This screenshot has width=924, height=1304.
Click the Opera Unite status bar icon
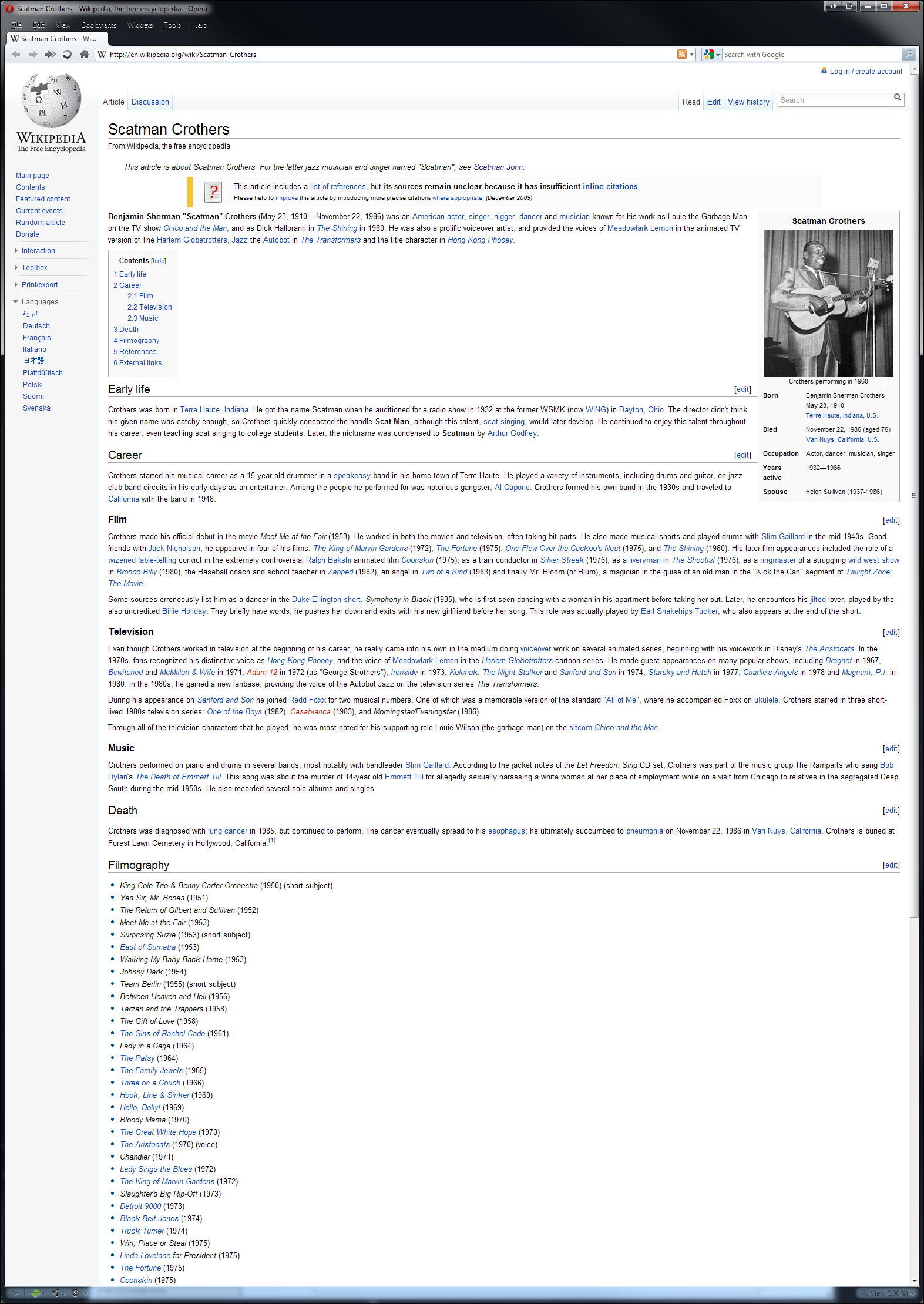(x=57, y=1293)
